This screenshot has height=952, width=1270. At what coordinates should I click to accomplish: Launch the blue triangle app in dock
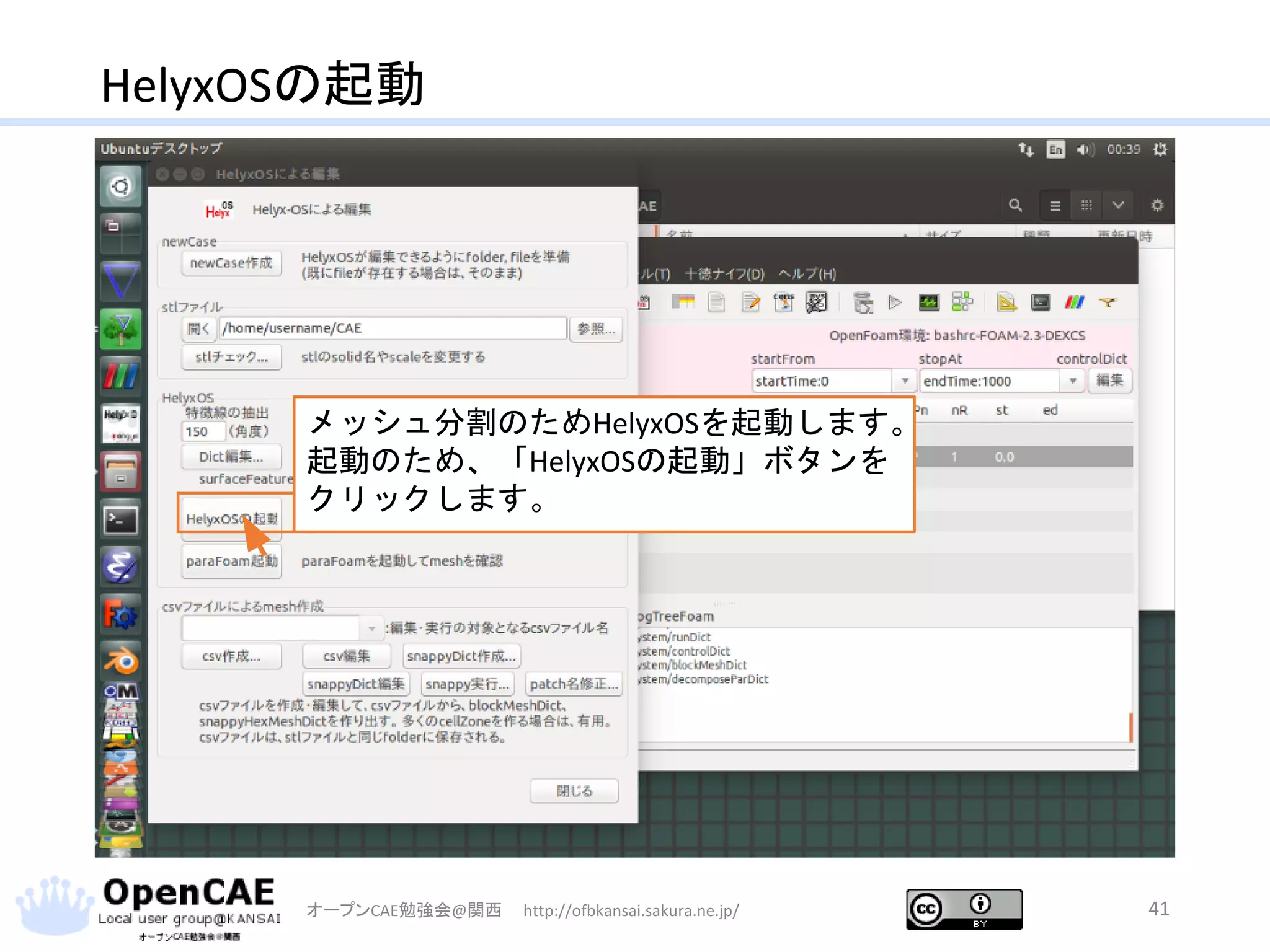coord(120,281)
